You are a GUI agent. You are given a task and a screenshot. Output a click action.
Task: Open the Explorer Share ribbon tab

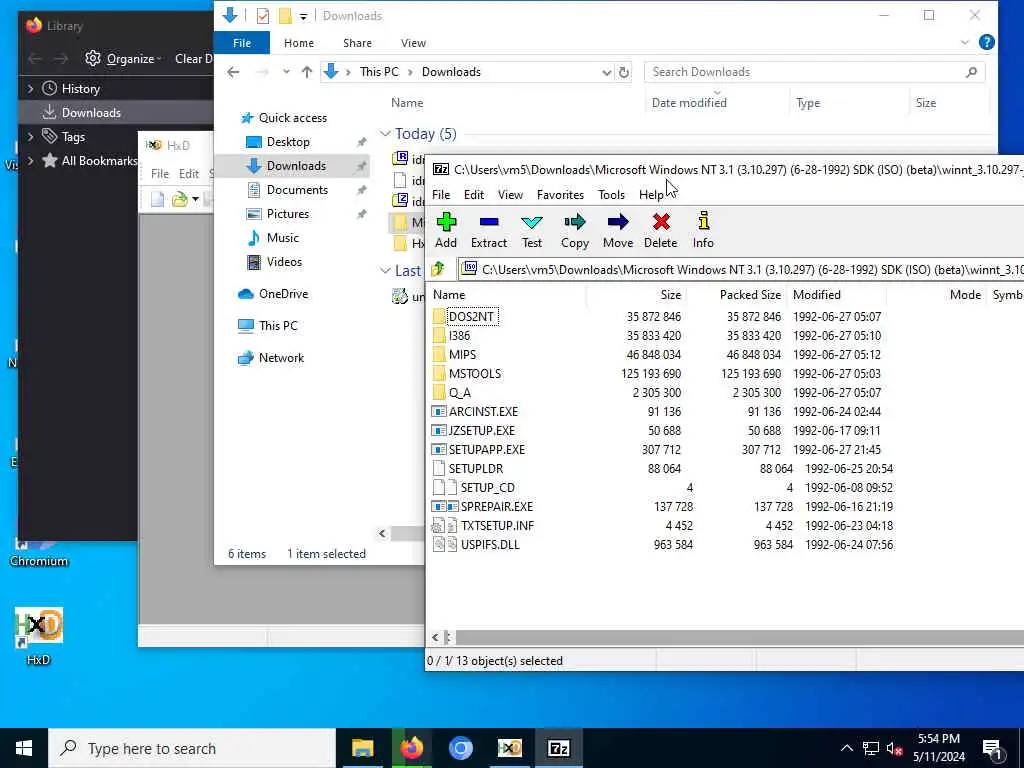click(x=357, y=43)
